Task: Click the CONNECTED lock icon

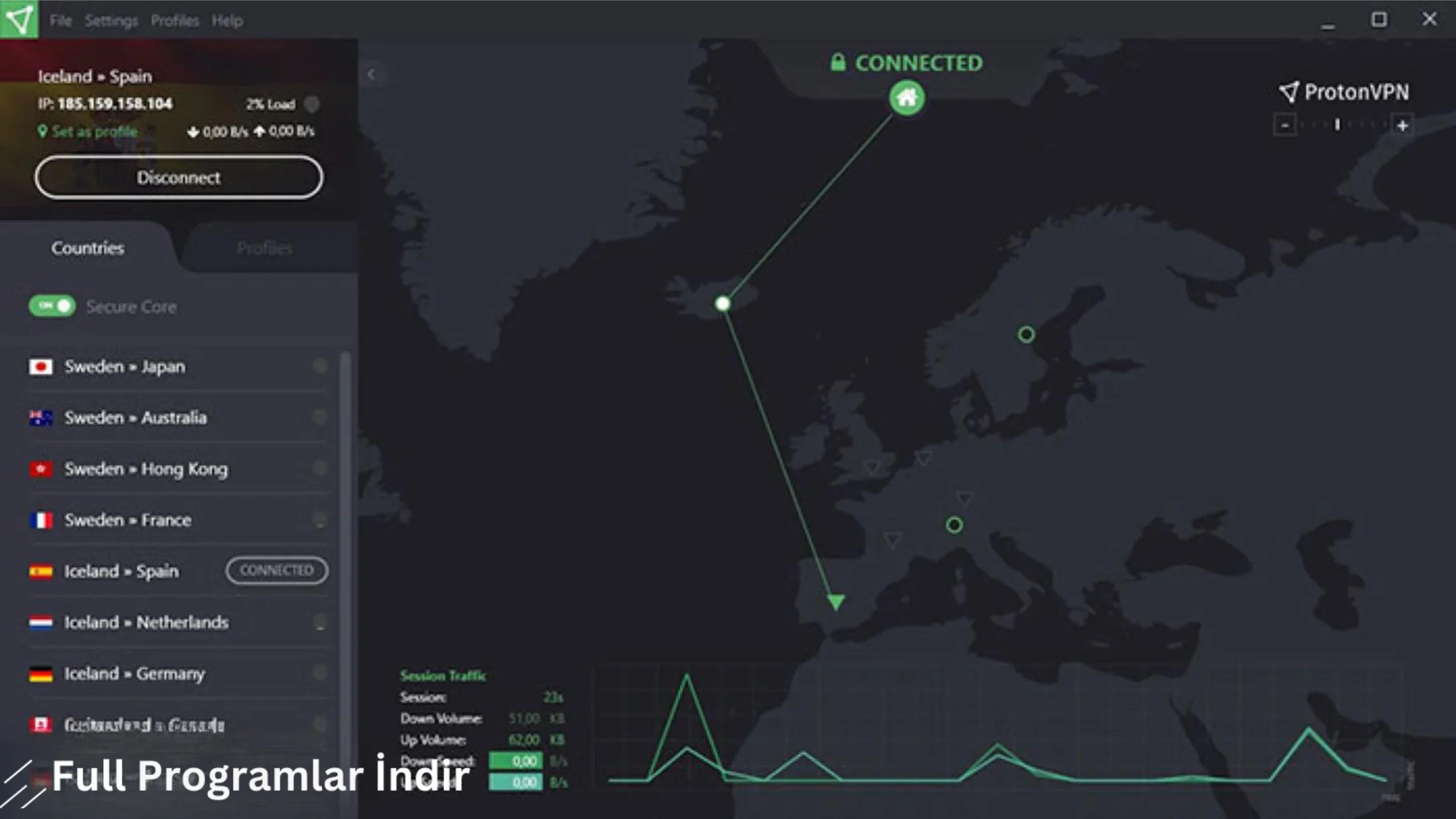Action: (838, 63)
